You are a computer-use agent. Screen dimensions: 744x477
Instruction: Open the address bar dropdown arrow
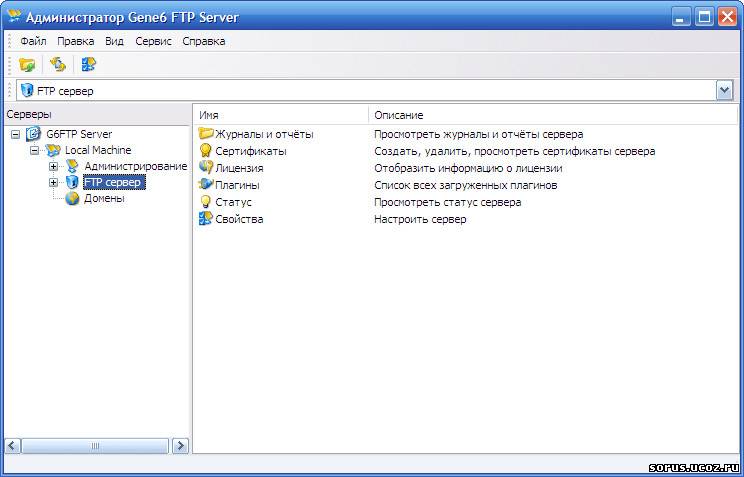click(x=725, y=90)
